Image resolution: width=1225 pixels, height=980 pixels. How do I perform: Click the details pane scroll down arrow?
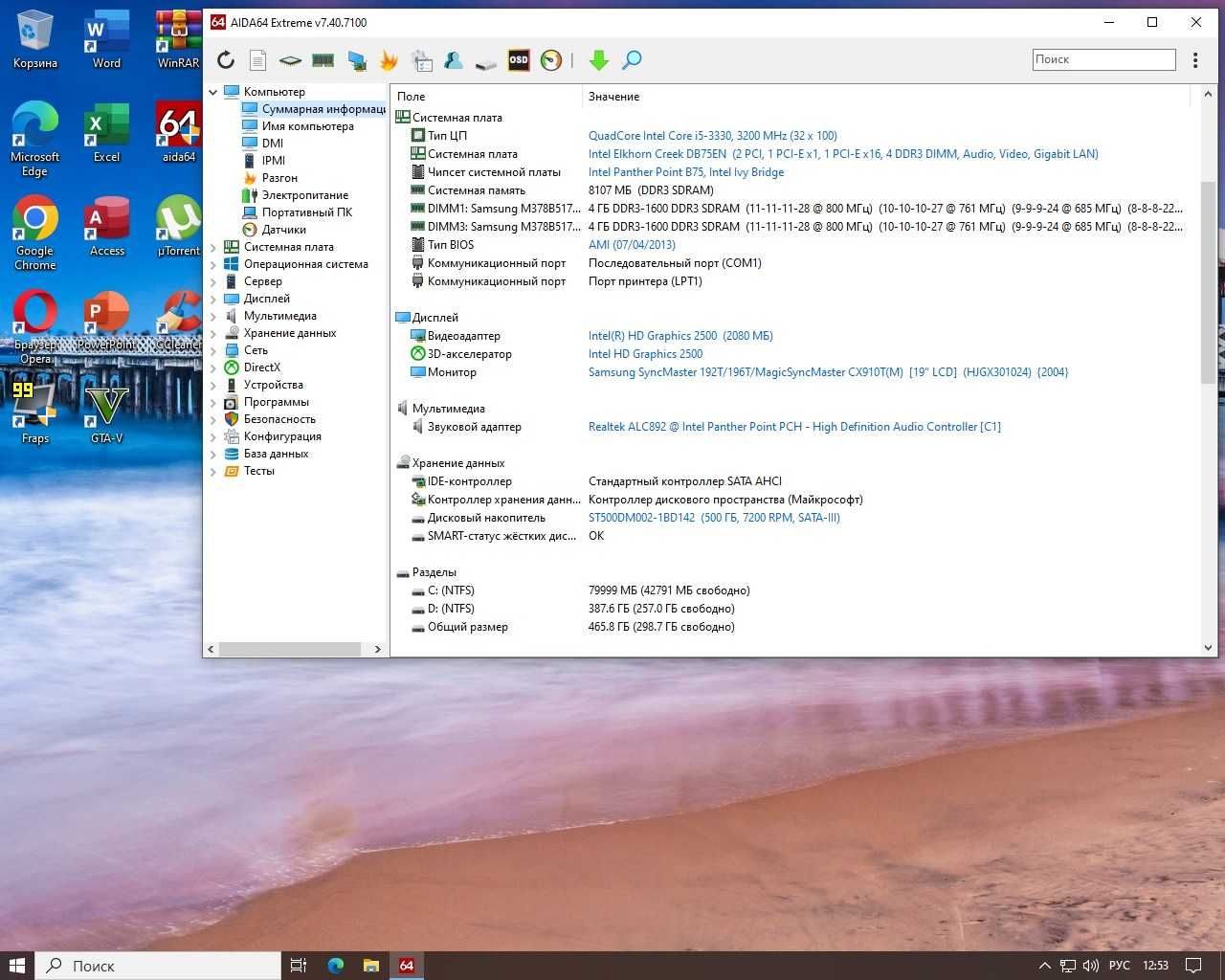coord(1208,648)
